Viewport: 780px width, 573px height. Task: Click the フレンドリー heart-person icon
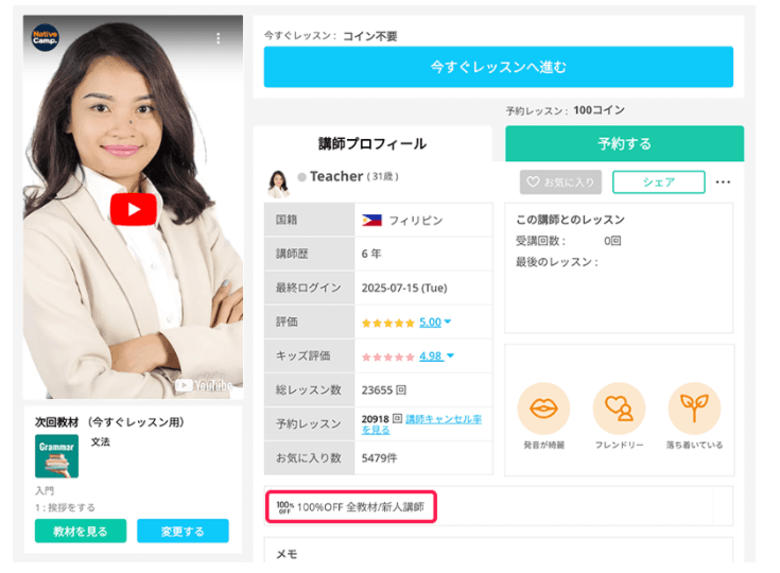(x=619, y=408)
